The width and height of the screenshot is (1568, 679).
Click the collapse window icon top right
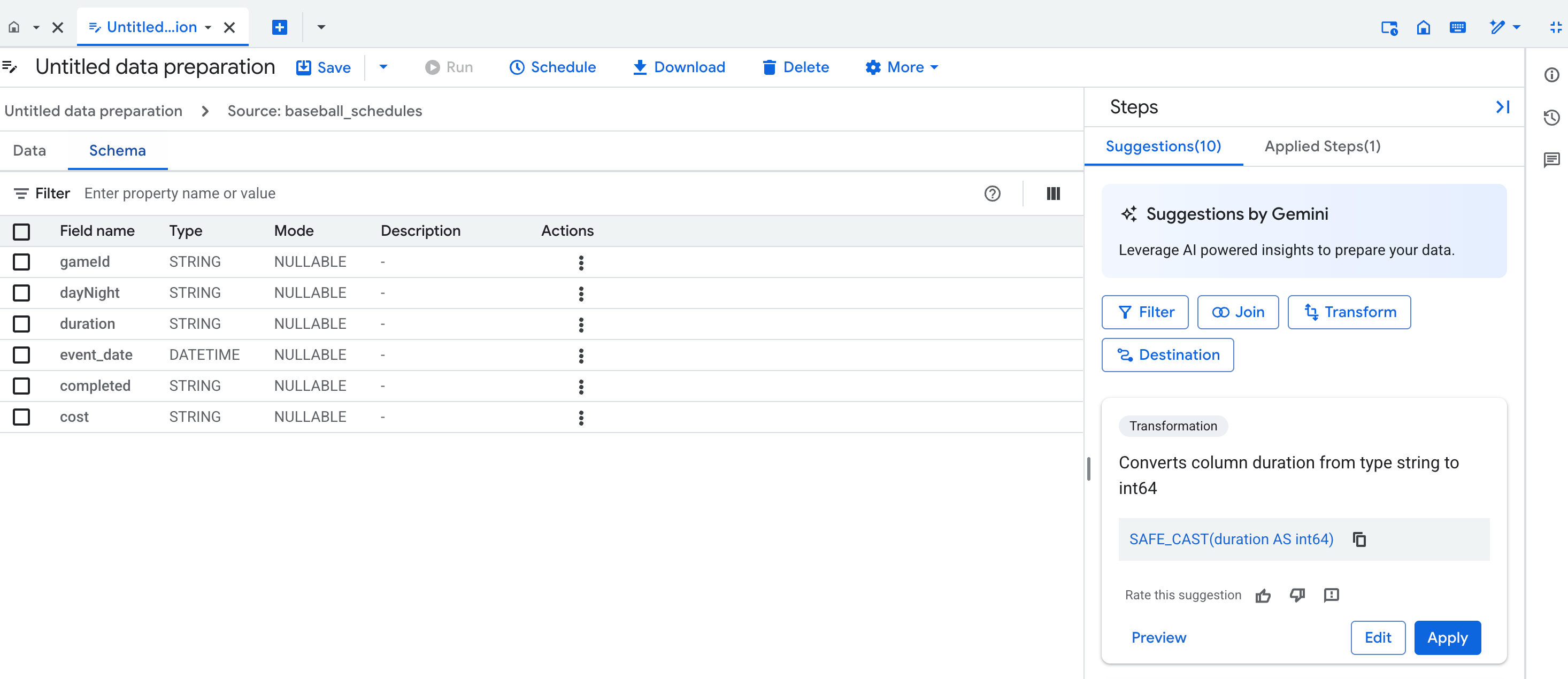(1556, 27)
